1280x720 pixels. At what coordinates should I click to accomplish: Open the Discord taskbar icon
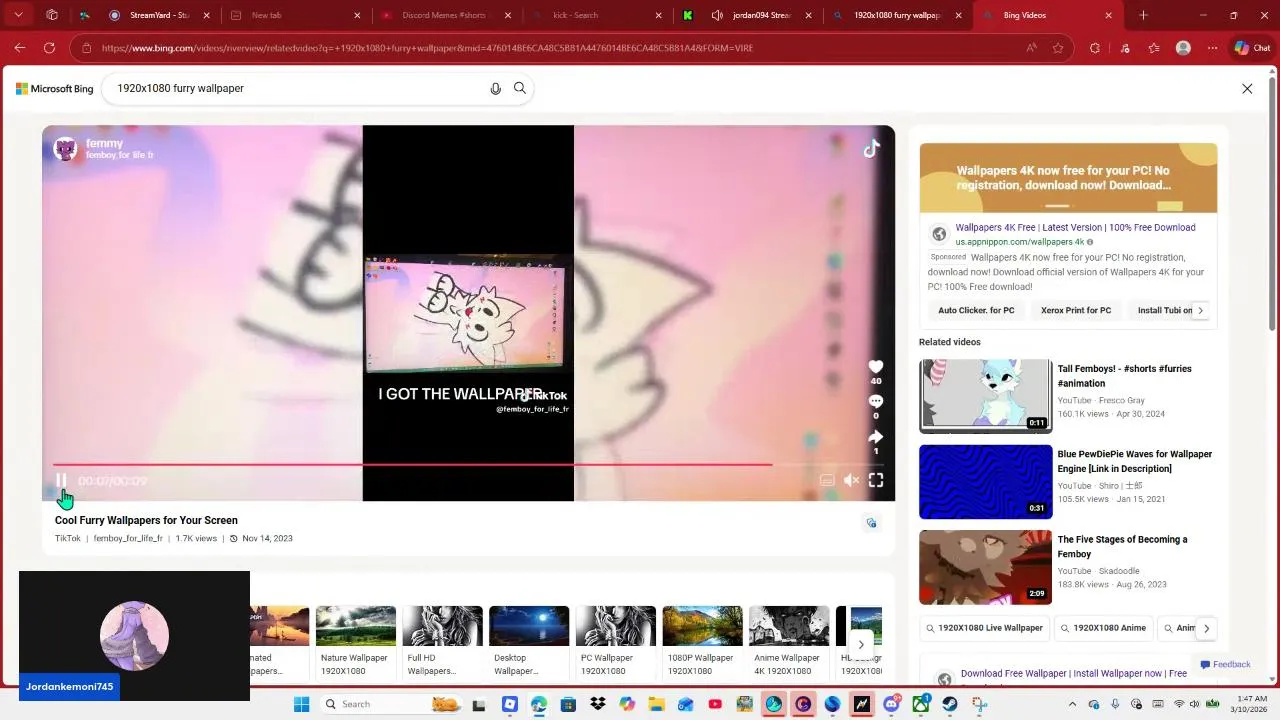tap(891, 704)
